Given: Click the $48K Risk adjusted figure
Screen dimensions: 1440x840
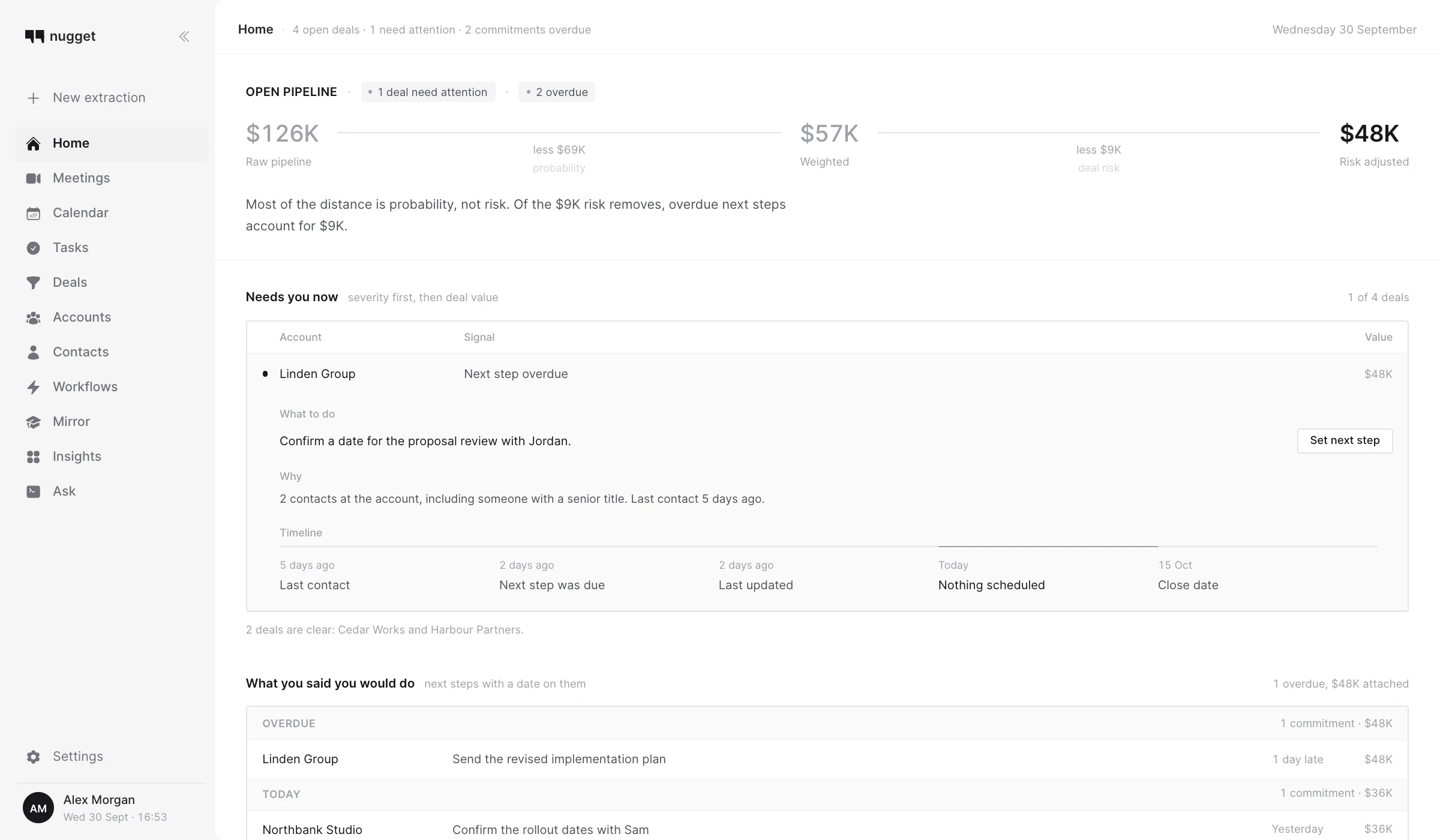Looking at the screenshot, I should click(1369, 133).
